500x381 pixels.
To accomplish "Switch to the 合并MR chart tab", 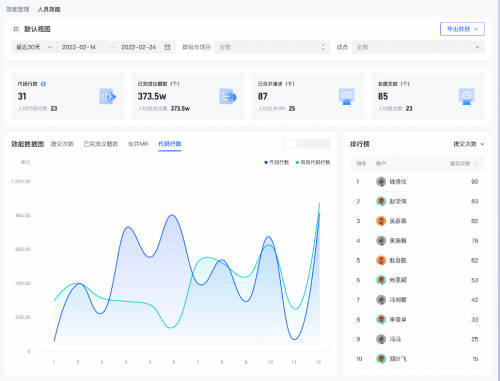I will pos(138,144).
